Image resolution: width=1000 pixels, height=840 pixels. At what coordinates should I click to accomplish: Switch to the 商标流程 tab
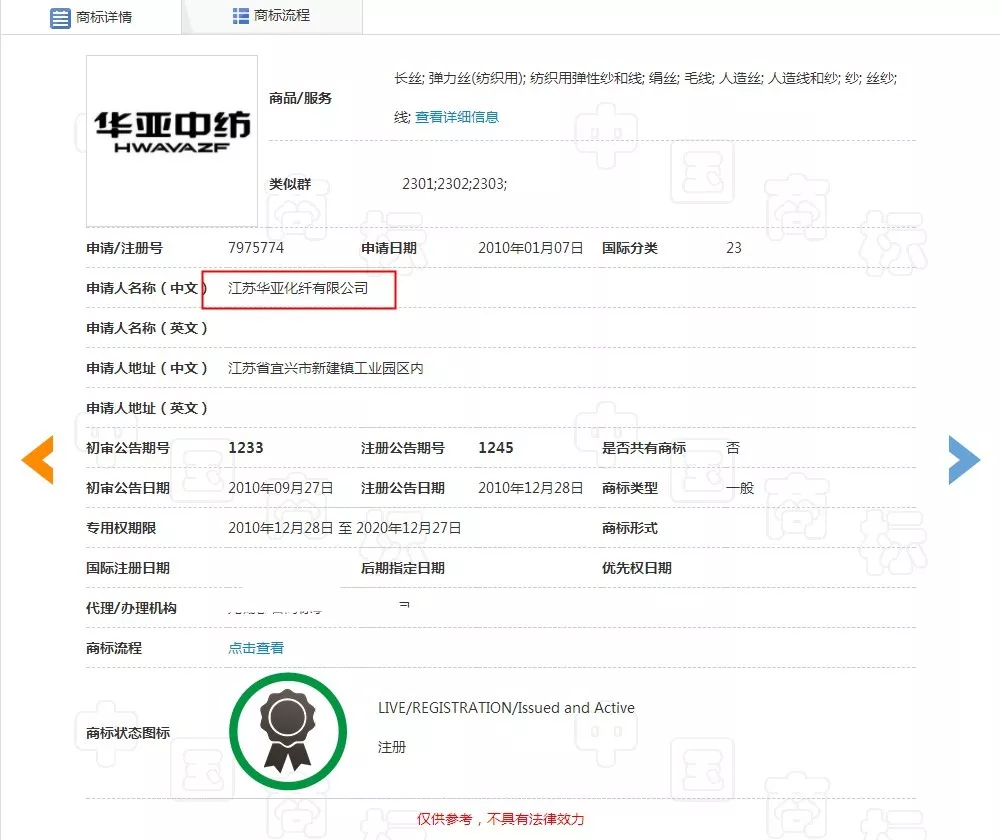coord(272,16)
